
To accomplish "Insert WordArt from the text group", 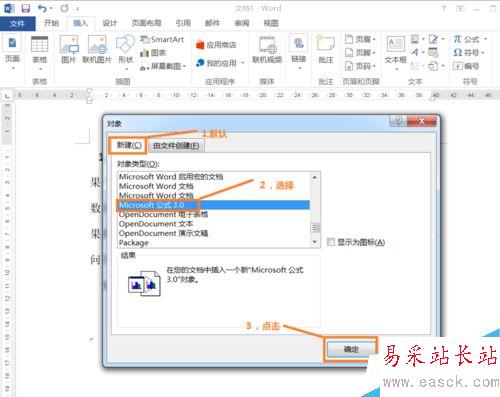I will click(415, 52).
